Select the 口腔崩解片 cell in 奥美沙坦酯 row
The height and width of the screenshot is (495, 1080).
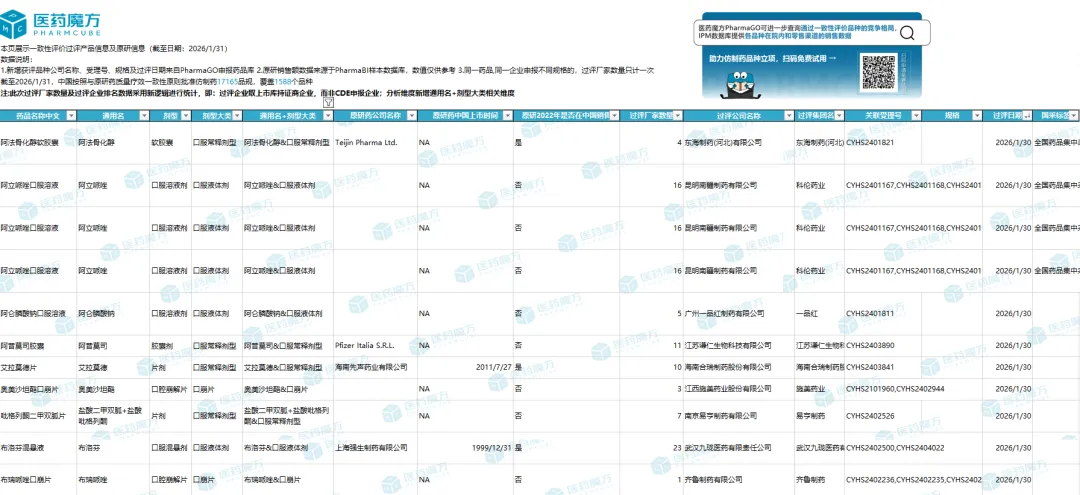tap(169, 390)
